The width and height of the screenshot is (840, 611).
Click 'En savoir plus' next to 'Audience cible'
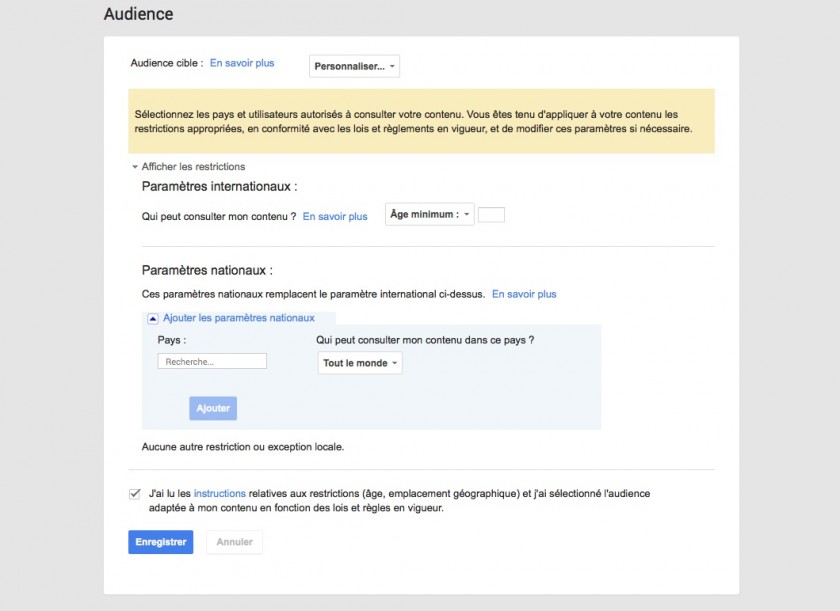242,62
